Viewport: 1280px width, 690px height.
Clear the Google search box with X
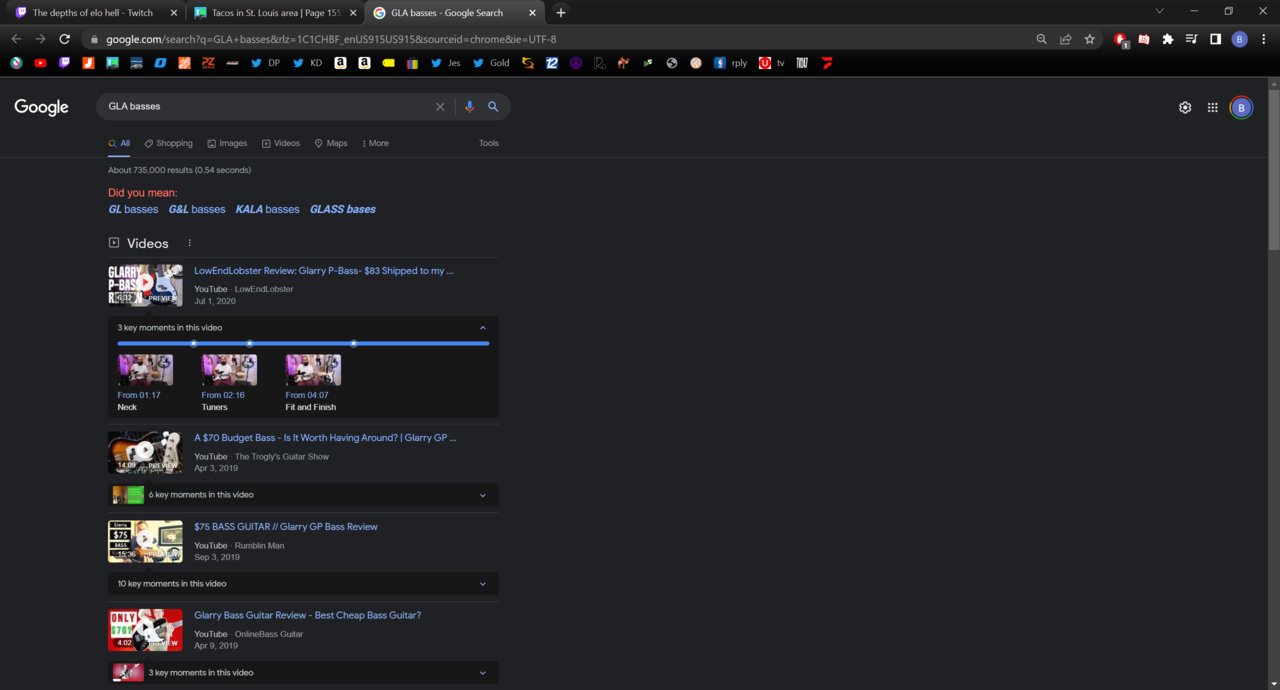tap(440, 107)
